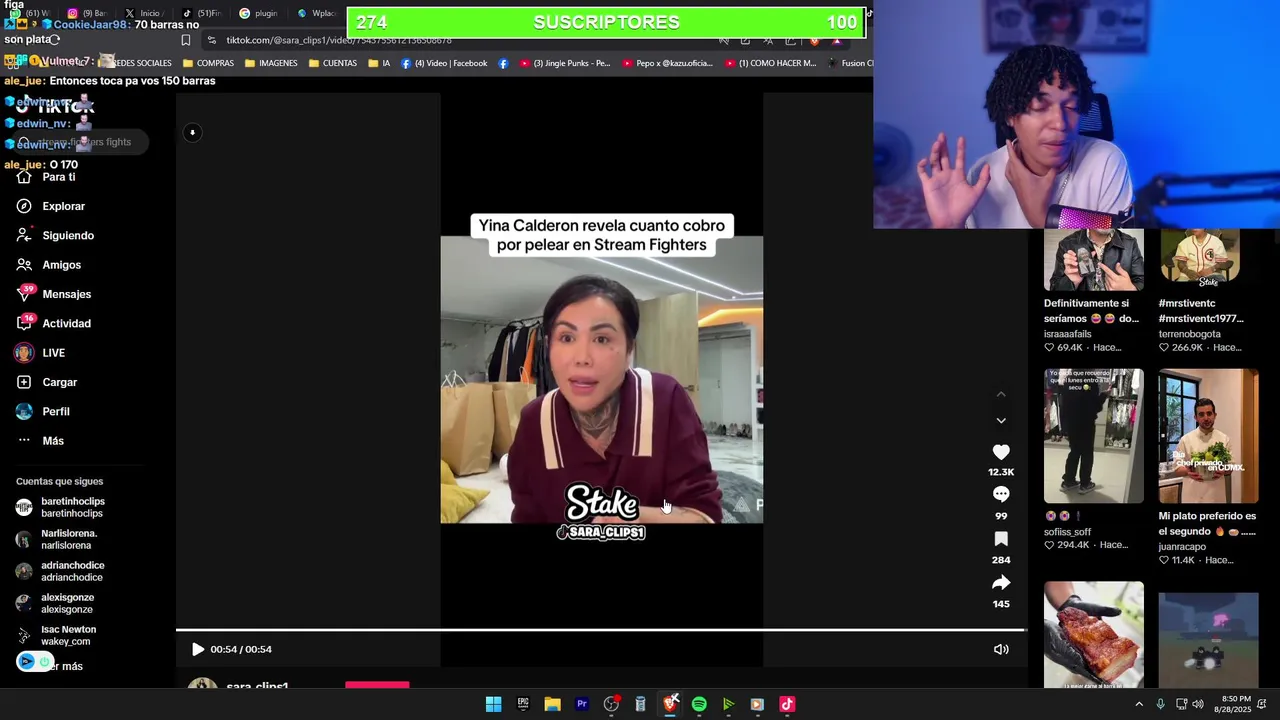Open Narlislorena followed account
Viewport: 1280px width, 720px height.
coord(56,539)
